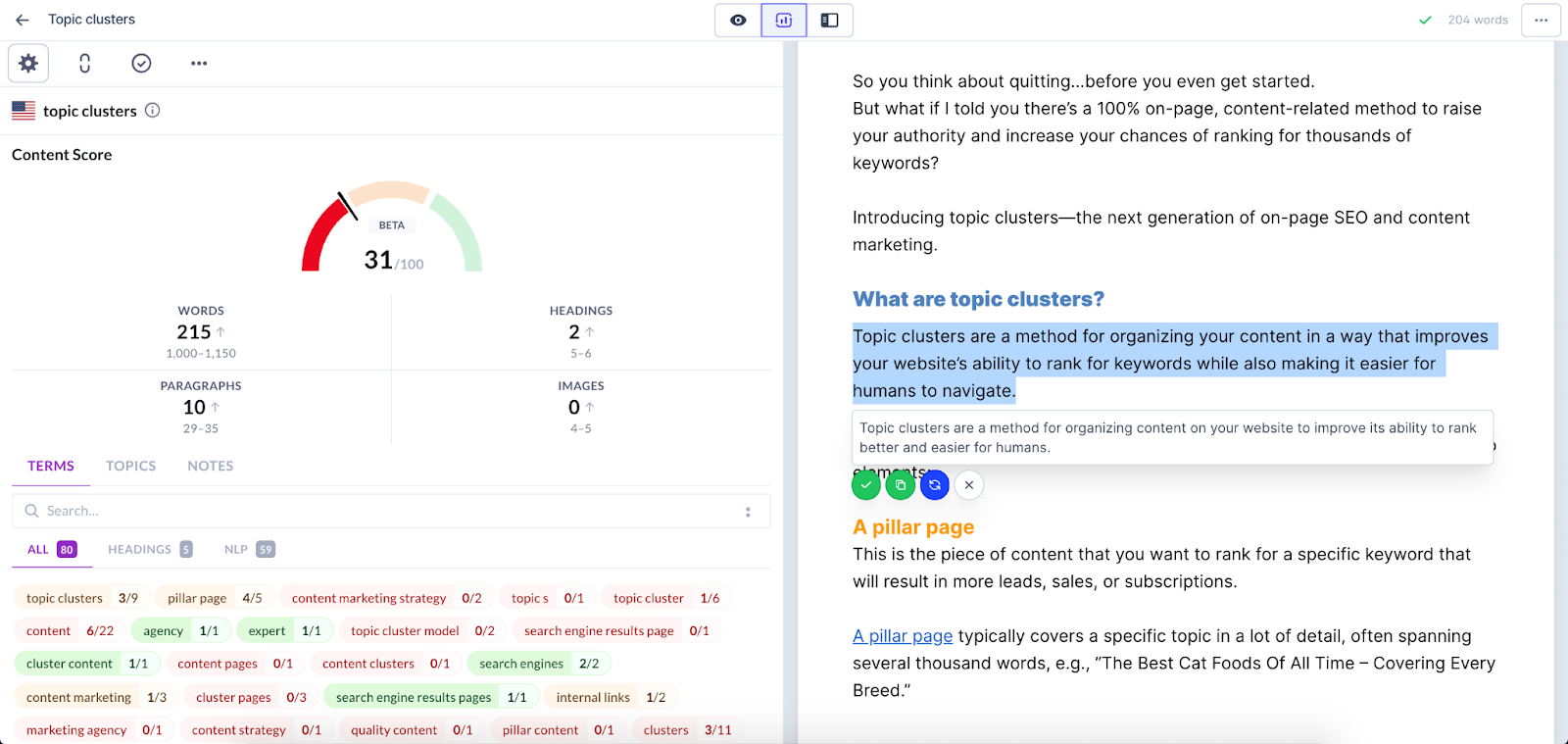
Task: Filter terms by NLP 59
Action: 250,550
